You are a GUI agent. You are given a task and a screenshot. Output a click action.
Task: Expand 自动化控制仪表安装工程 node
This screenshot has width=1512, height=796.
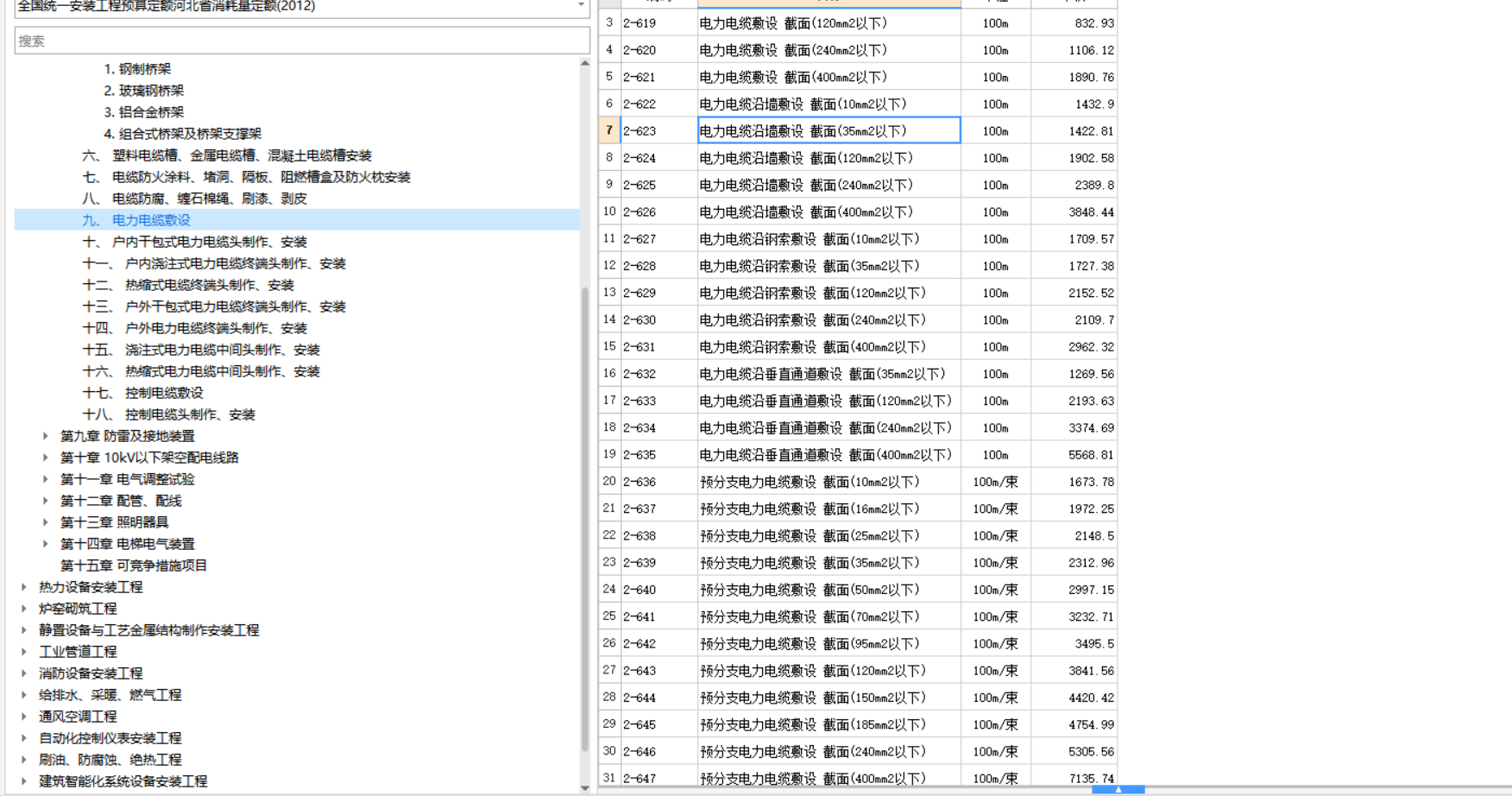[x=24, y=738]
